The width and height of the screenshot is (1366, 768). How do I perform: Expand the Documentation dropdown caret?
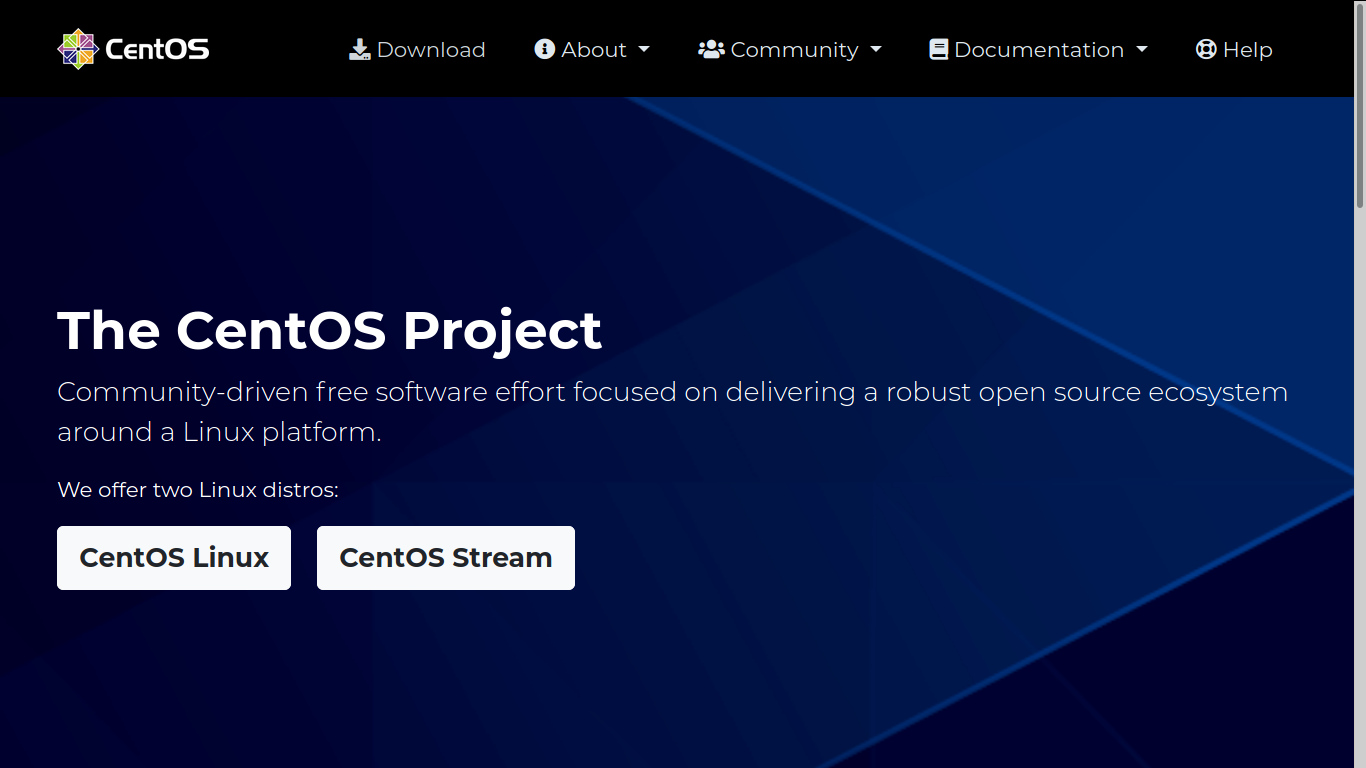(1142, 49)
